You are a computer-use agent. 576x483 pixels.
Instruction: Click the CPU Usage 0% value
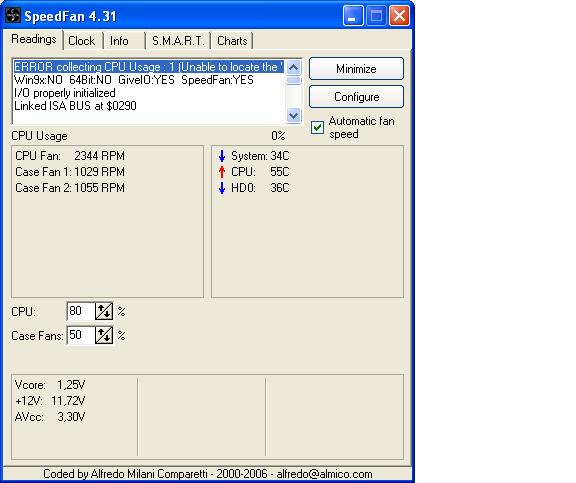click(278, 136)
